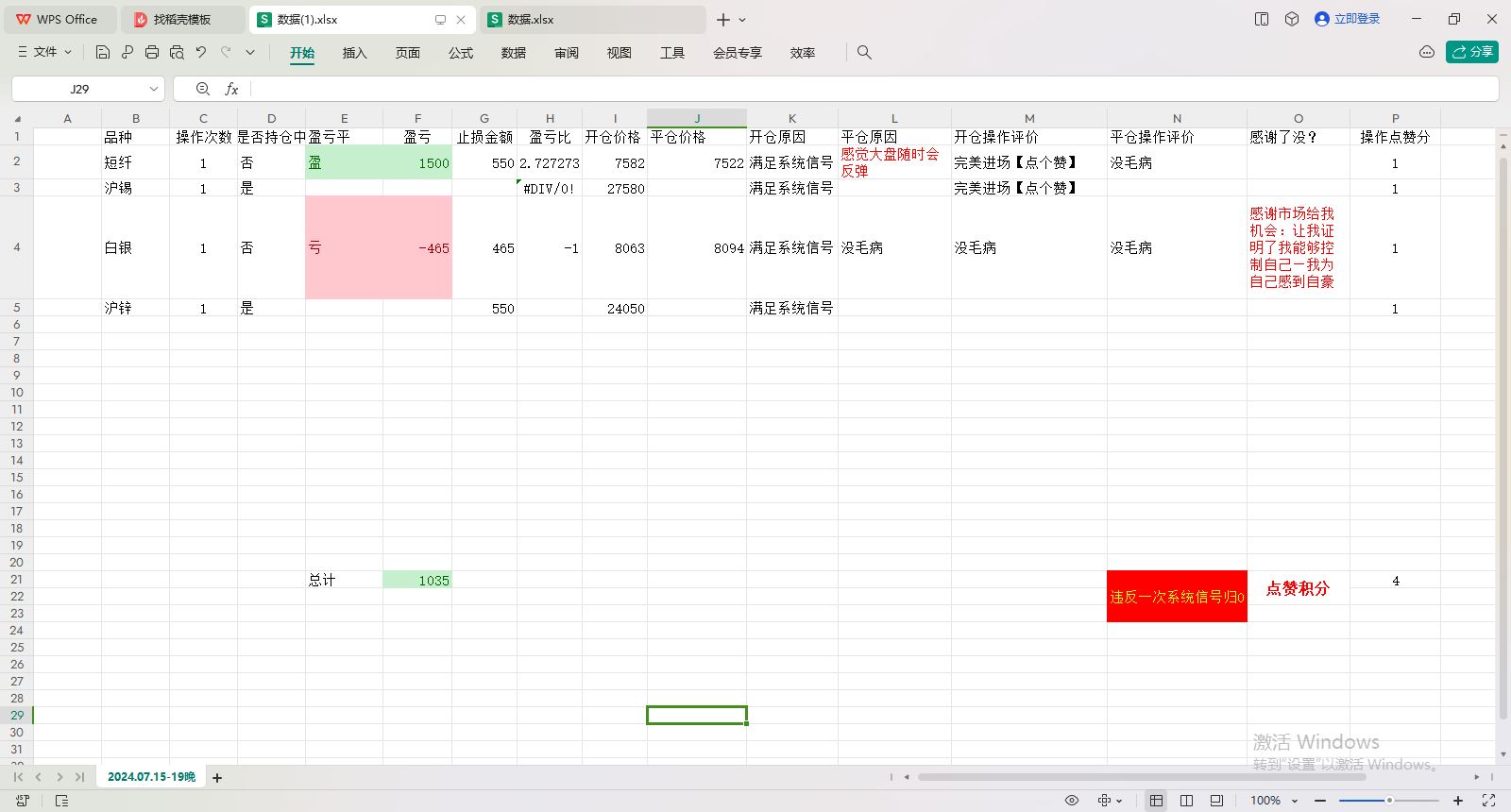1511x812 pixels.
Task: Toggle eye protection mode icon
Action: 1072,801
